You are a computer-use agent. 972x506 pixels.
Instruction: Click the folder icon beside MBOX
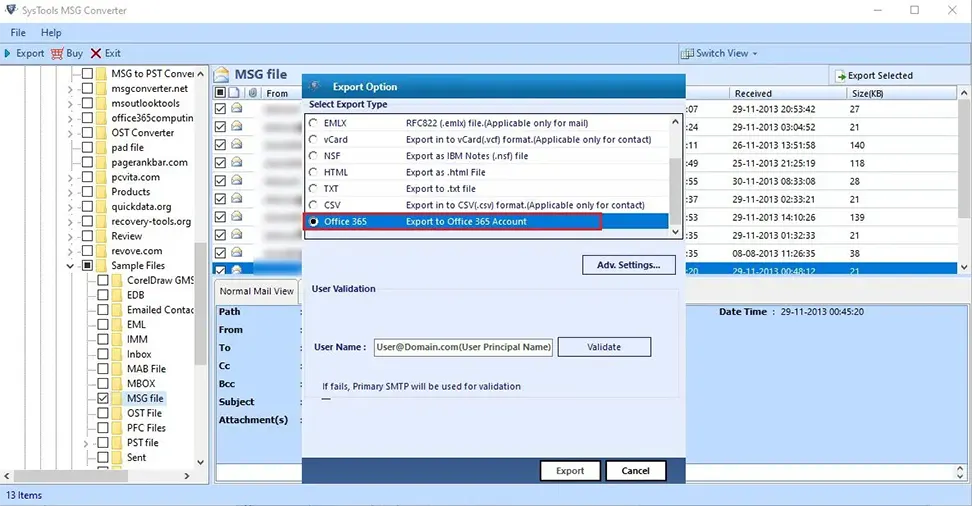(x=117, y=384)
